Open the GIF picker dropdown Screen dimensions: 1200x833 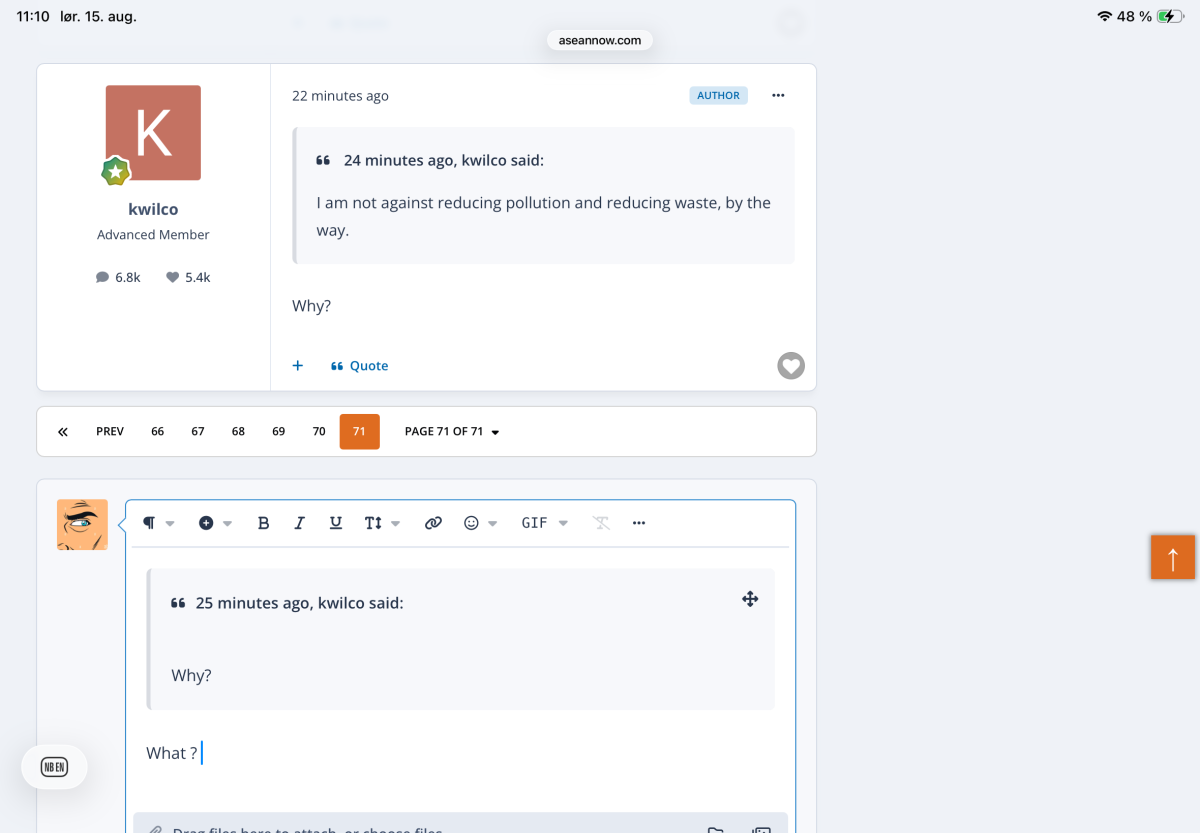545,523
